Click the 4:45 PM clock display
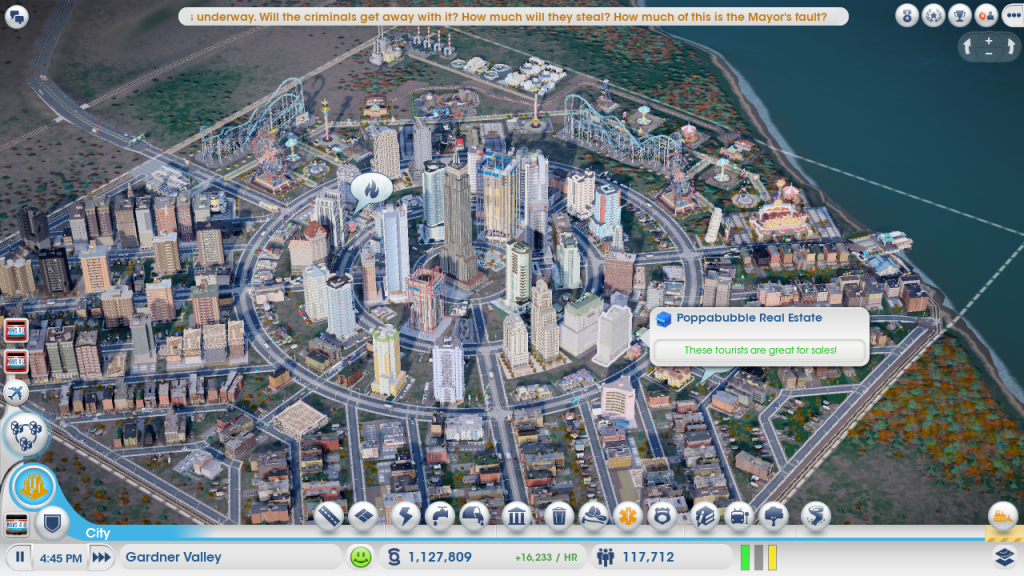Viewport: 1024px width, 576px height. (x=60, y=558)
